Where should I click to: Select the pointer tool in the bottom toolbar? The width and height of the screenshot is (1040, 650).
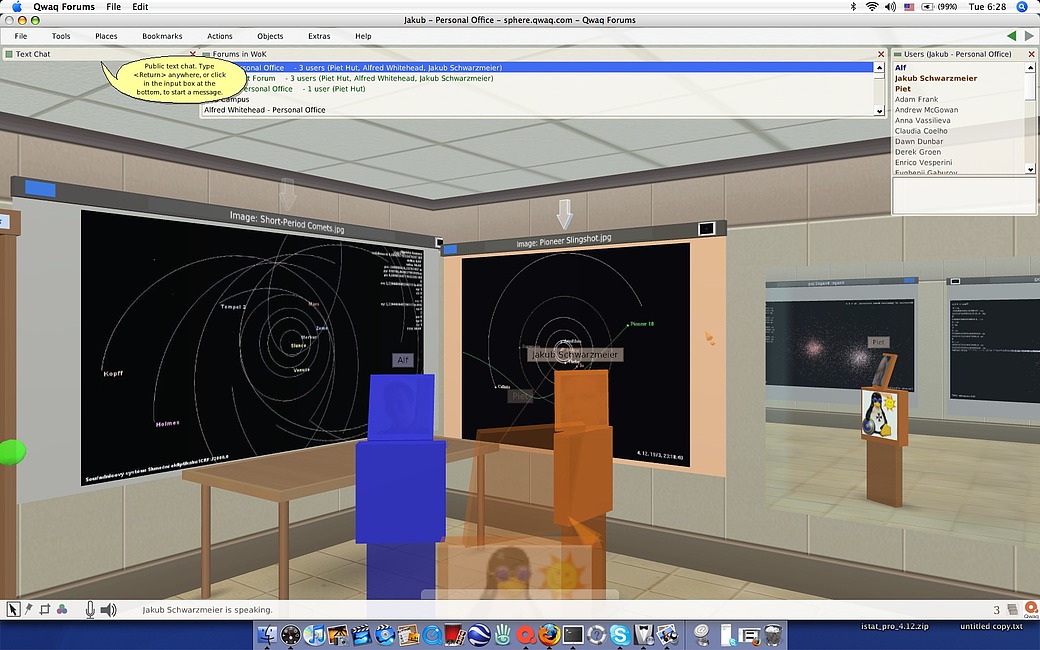(13, 609)
